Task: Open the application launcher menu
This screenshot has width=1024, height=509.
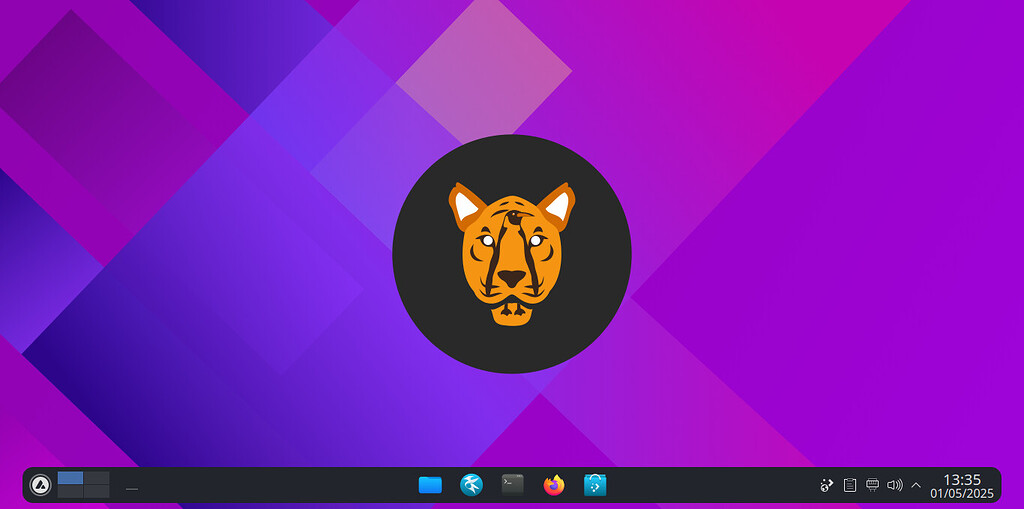Action: point(41,485)
